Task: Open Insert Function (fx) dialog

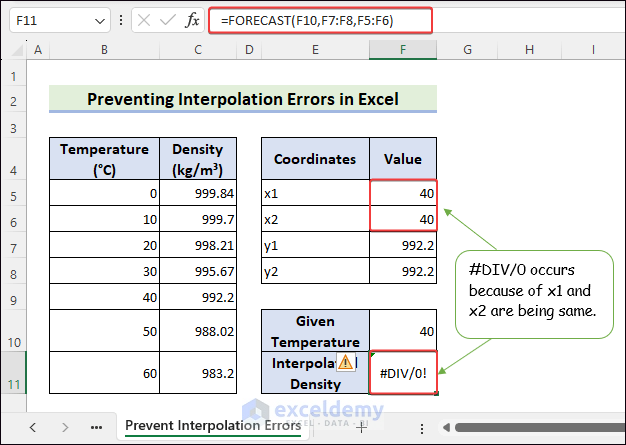Action: 192,20
